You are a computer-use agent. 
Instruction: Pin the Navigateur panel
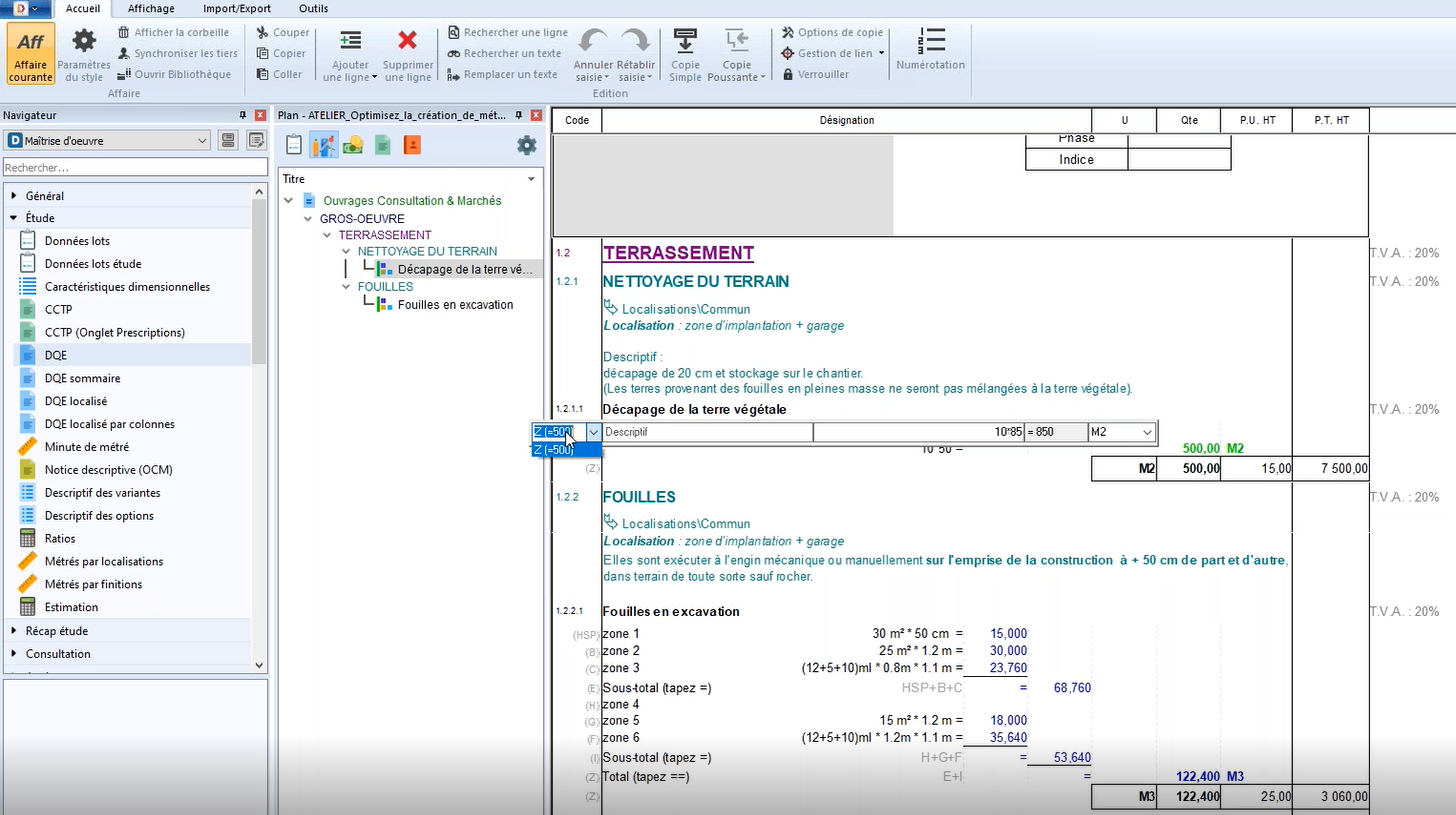[242, 115]
